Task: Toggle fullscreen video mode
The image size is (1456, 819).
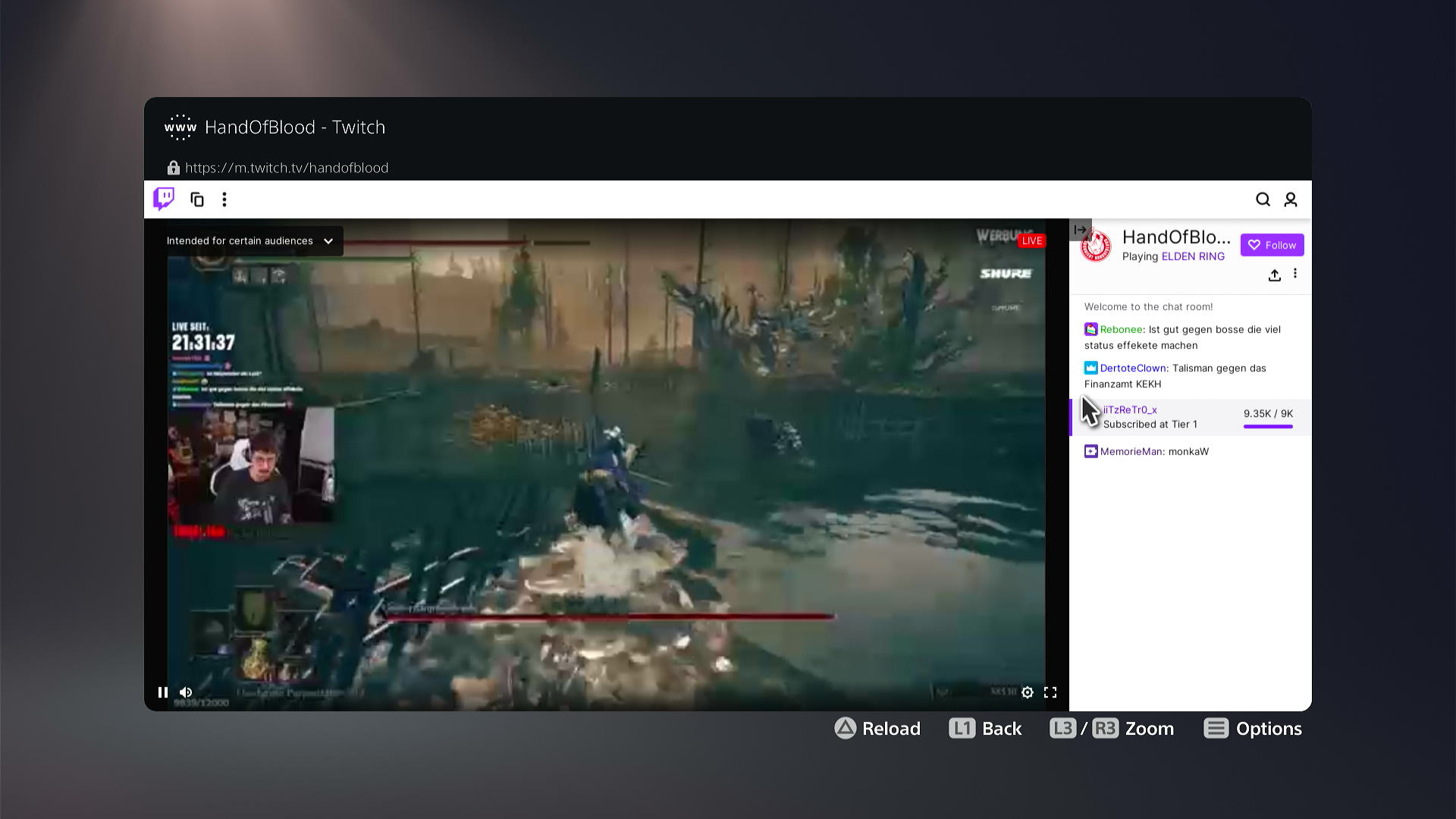Action: (x=1050, y=692)
